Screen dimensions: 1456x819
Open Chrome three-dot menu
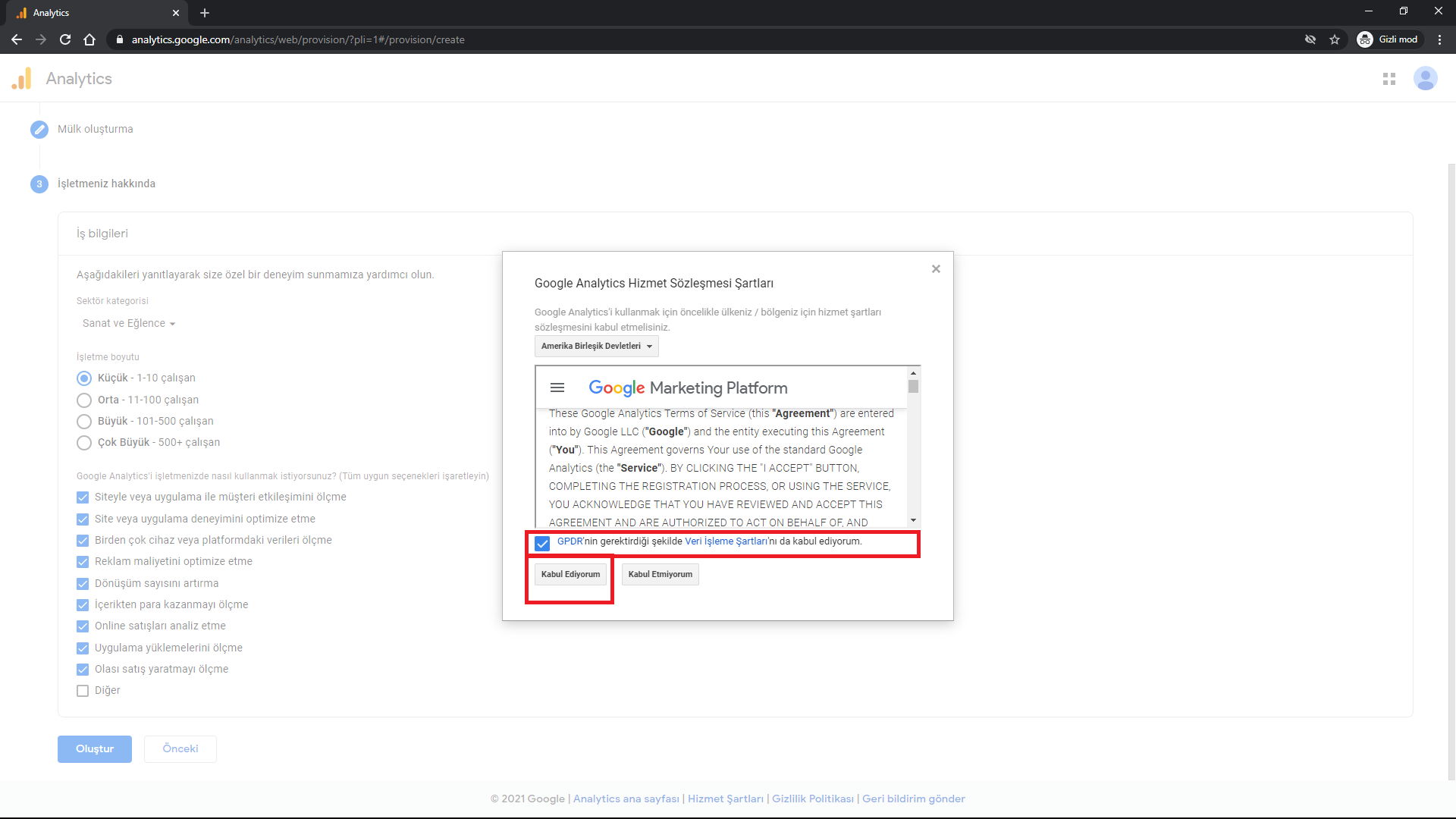click(1439, 39)
